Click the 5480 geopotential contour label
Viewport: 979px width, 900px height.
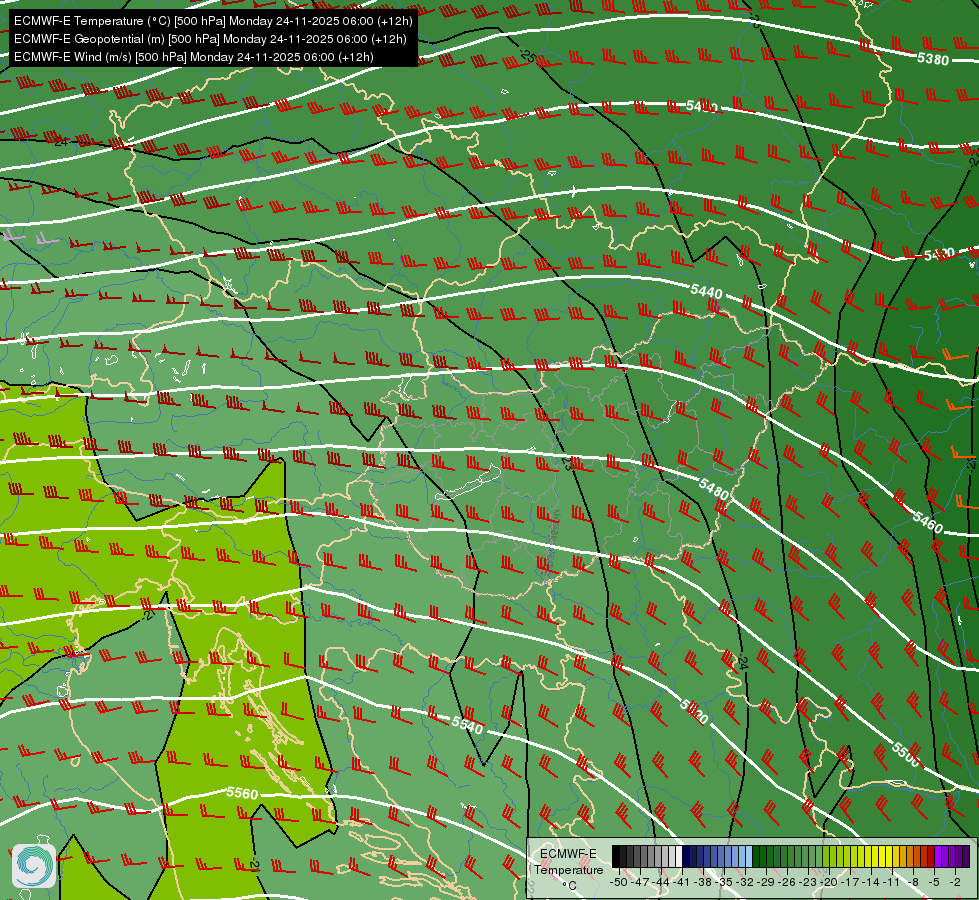714,489
